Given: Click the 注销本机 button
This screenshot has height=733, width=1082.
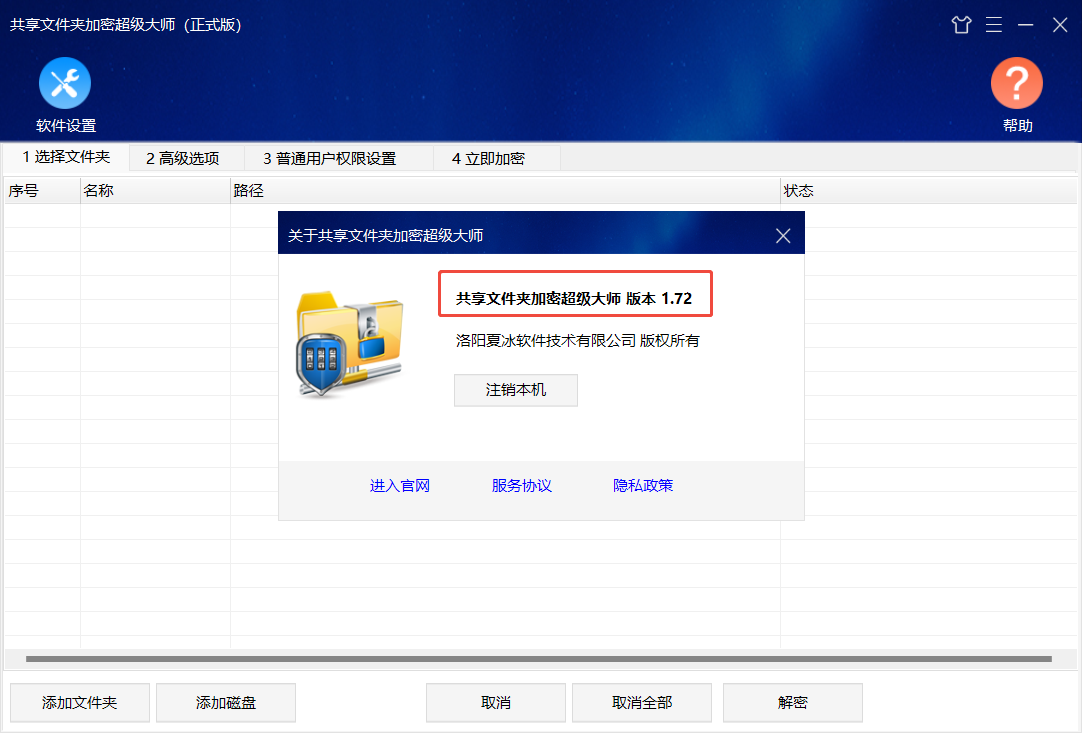Looking at the screenshot, I should pyautogui.click(x=515, y=390).
